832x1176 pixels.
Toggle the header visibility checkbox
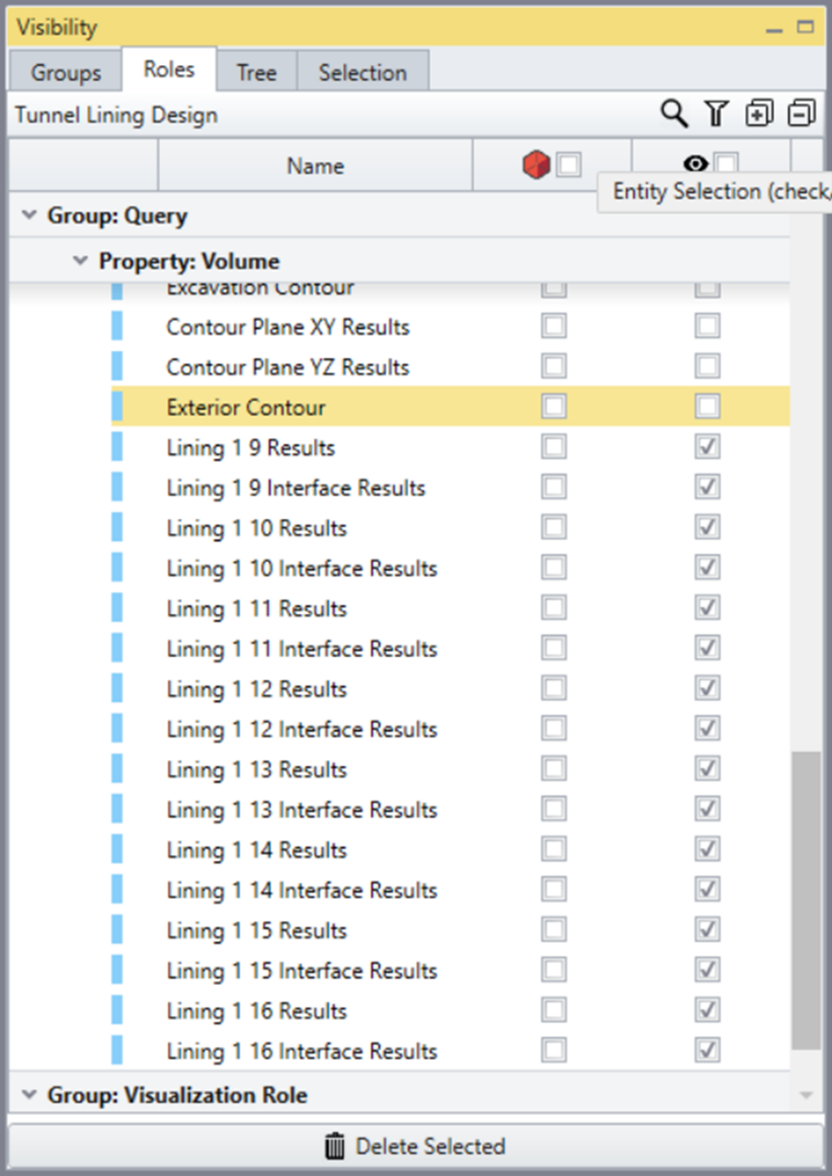725,164
